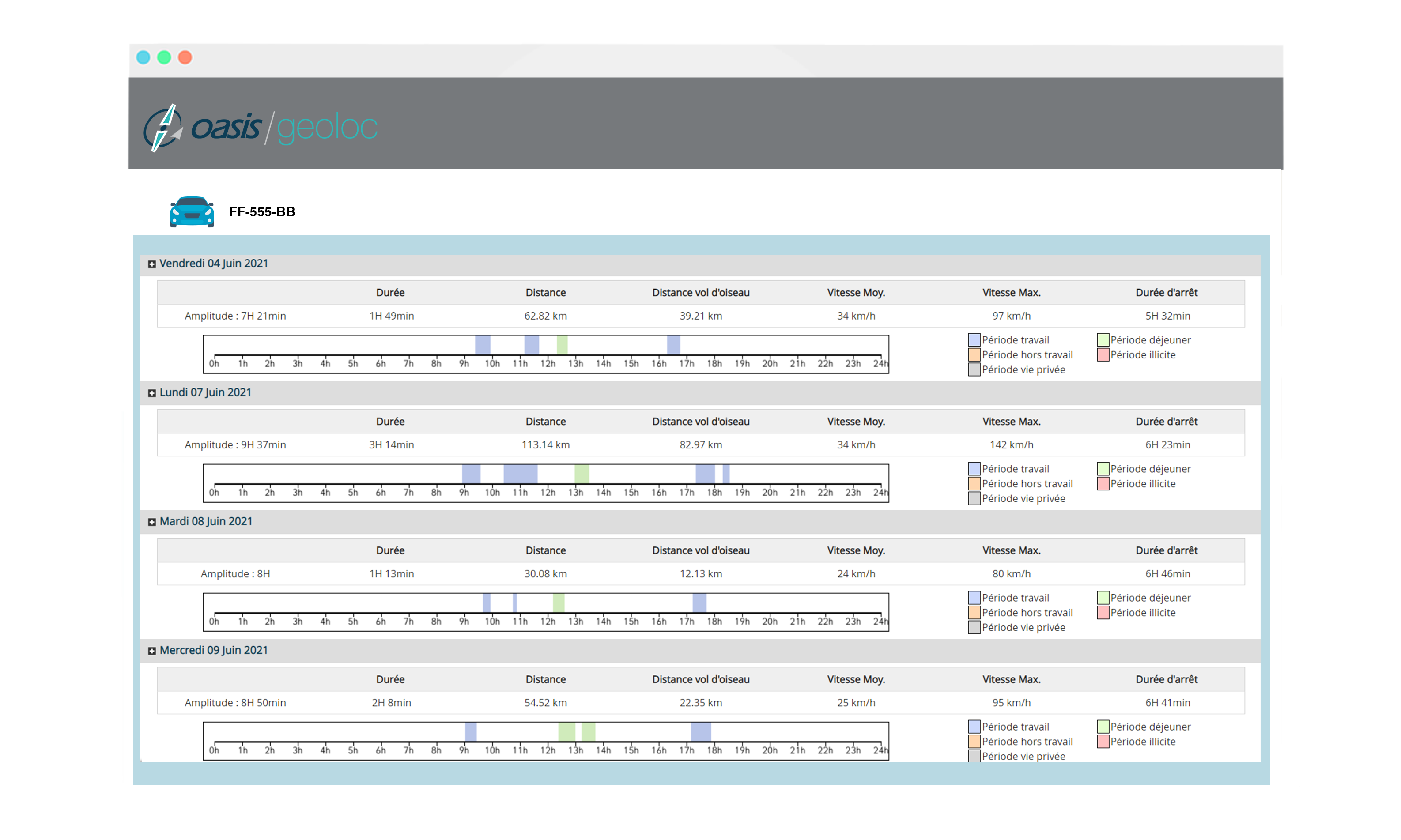Click the Vitesse Max. header under Lundi
The image size is (1401, 840).
click(1011, 422)
